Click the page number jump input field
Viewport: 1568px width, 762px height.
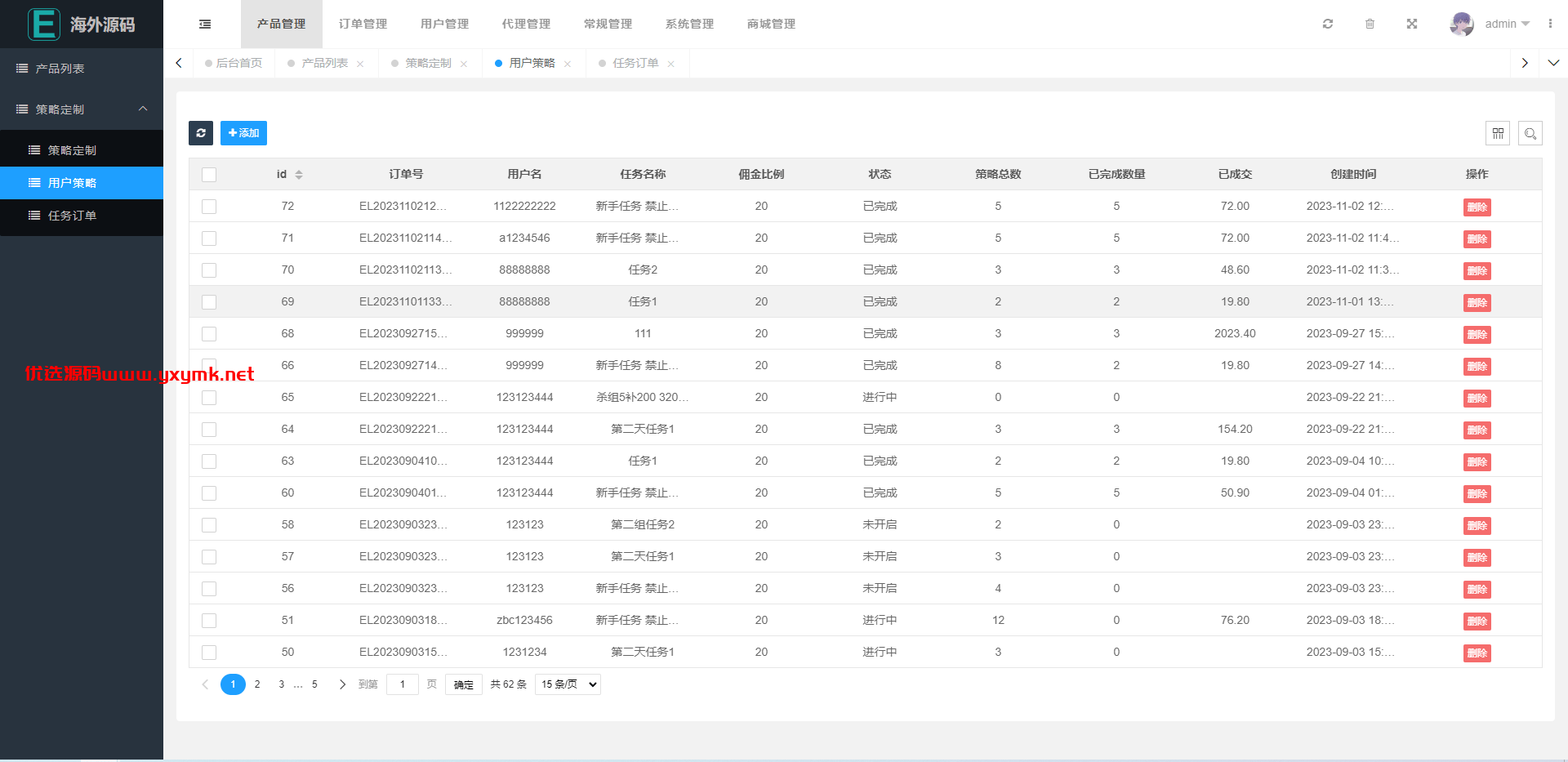pos(403,684)
